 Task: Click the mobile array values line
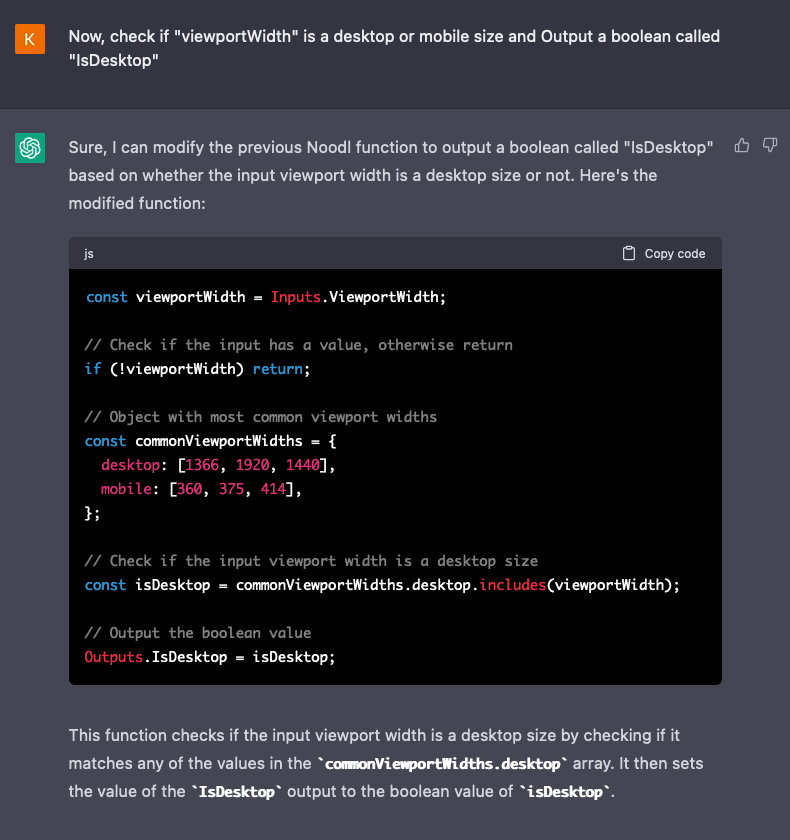pos(200,489)
